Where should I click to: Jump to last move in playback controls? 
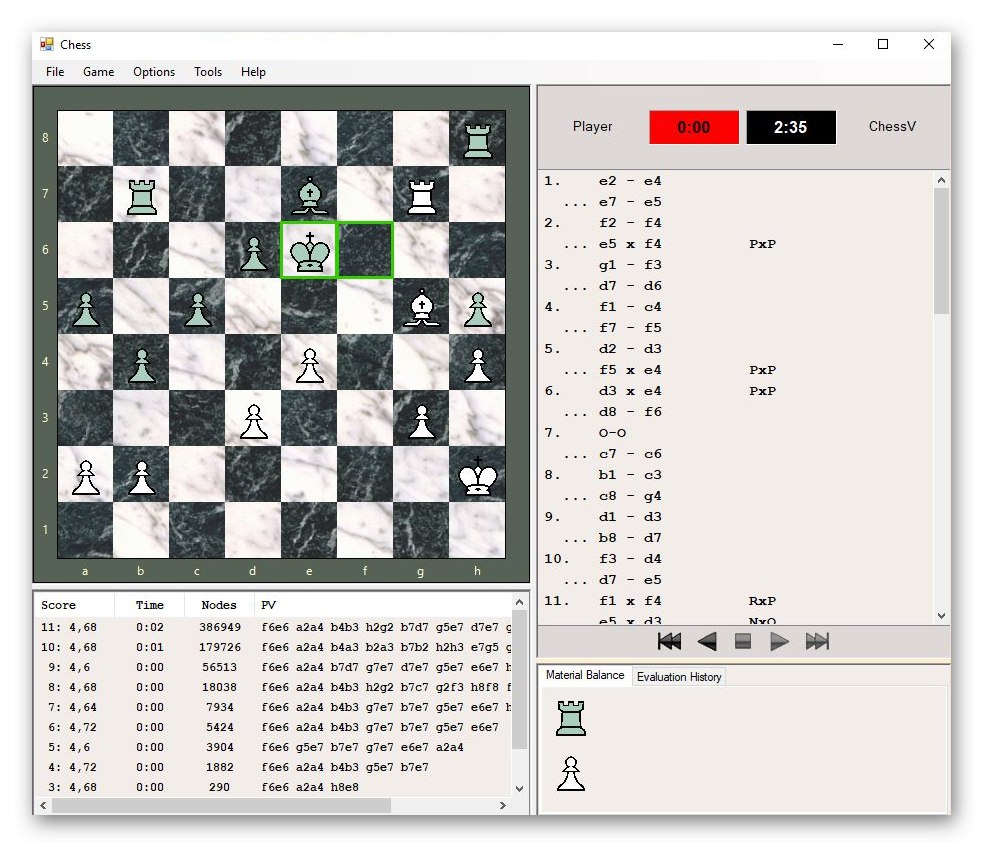coord(817,641)
